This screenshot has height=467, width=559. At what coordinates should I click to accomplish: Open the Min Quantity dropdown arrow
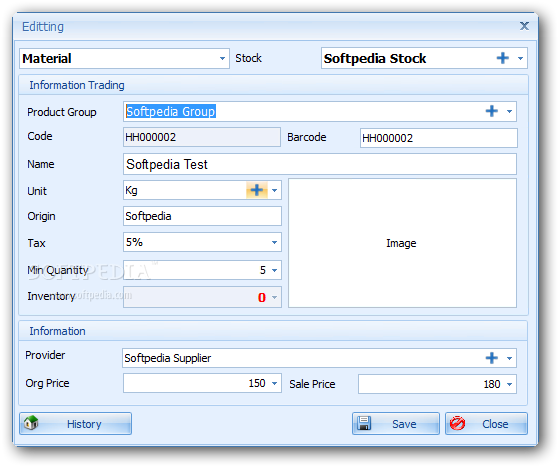pyautogui.click(x=274, y=270)
